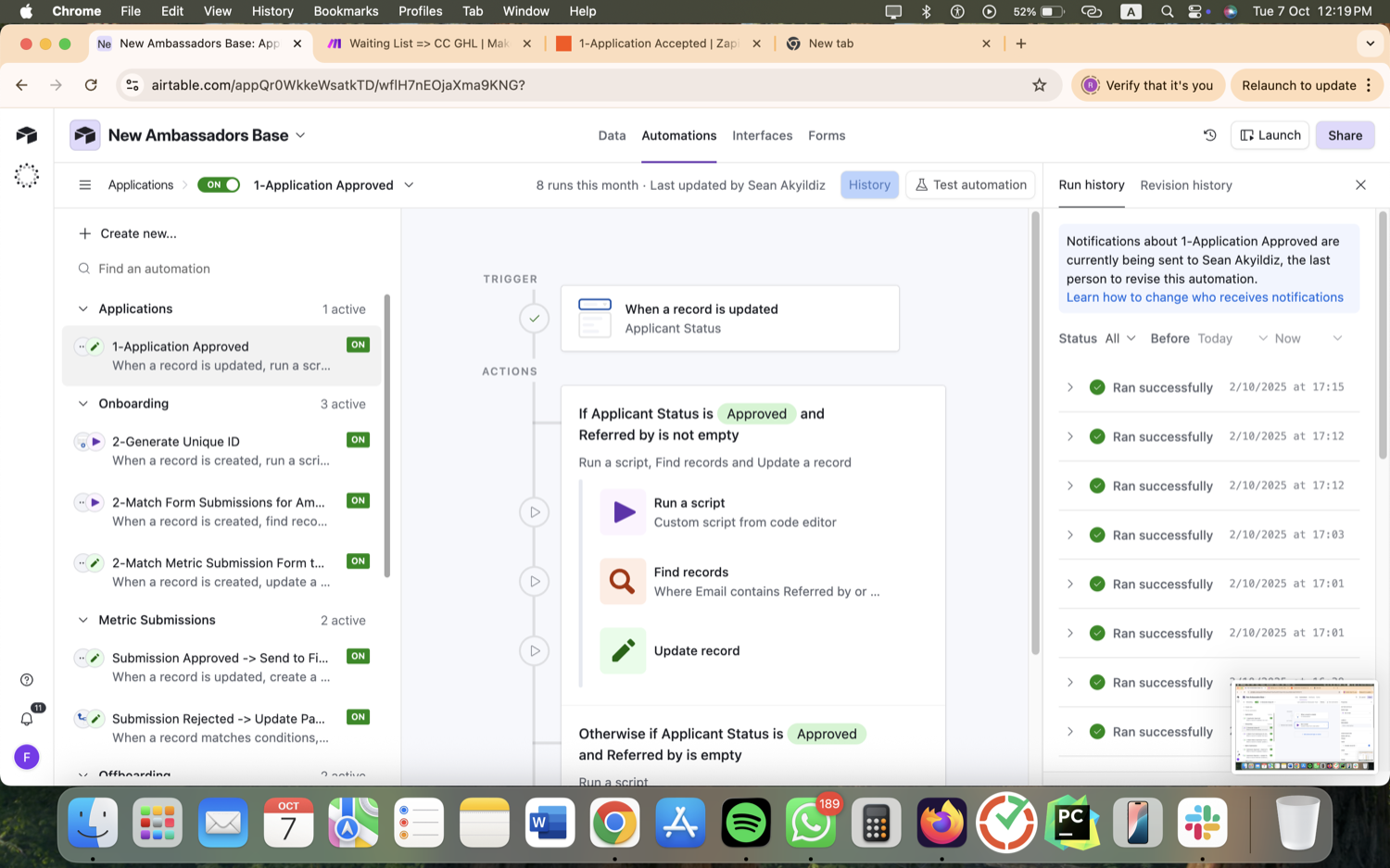Select the Run a script action icon
Image resolution: width=1390 pixels, height=868 pixels.
[x=623, y=512]
